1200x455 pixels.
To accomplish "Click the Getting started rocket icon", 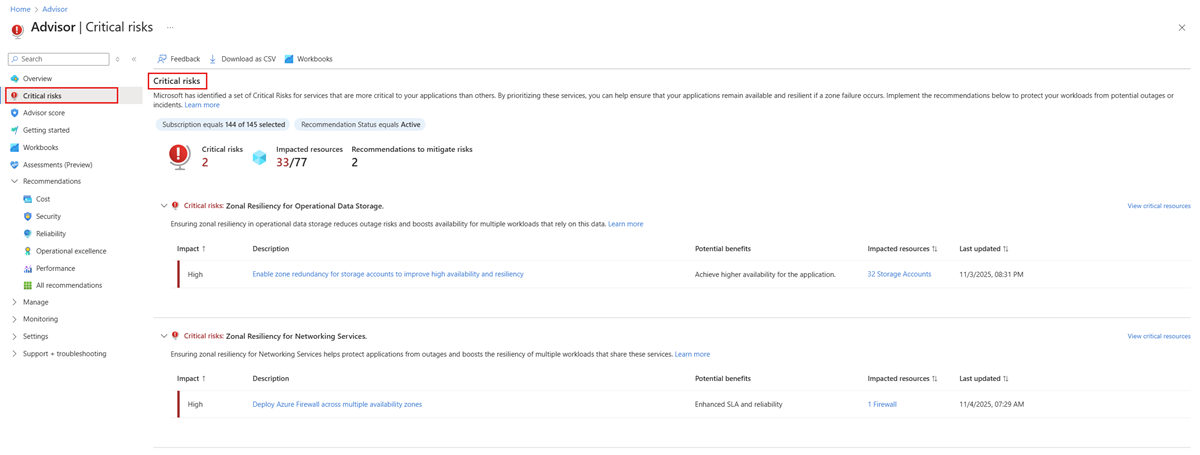I will 14,130.
